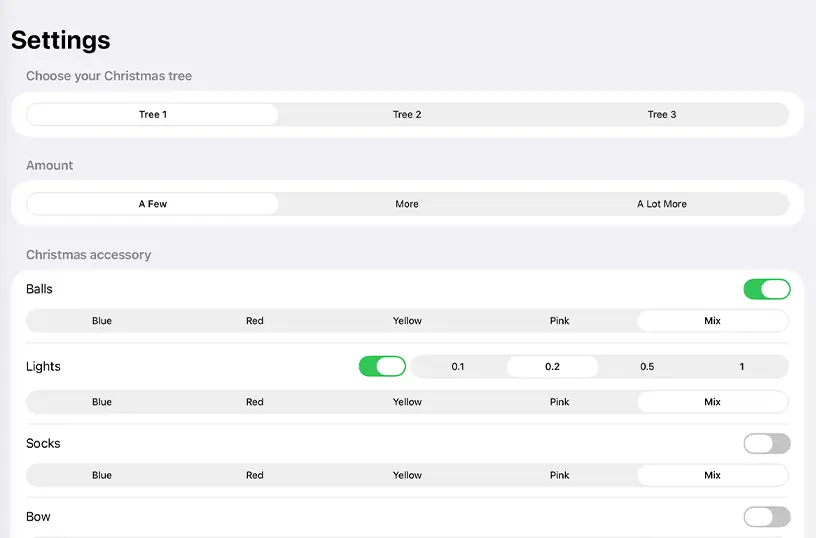Enable the Socks accessory toggle
The height and width of the screenshot is (538, 816).
[x=766, y=443]
